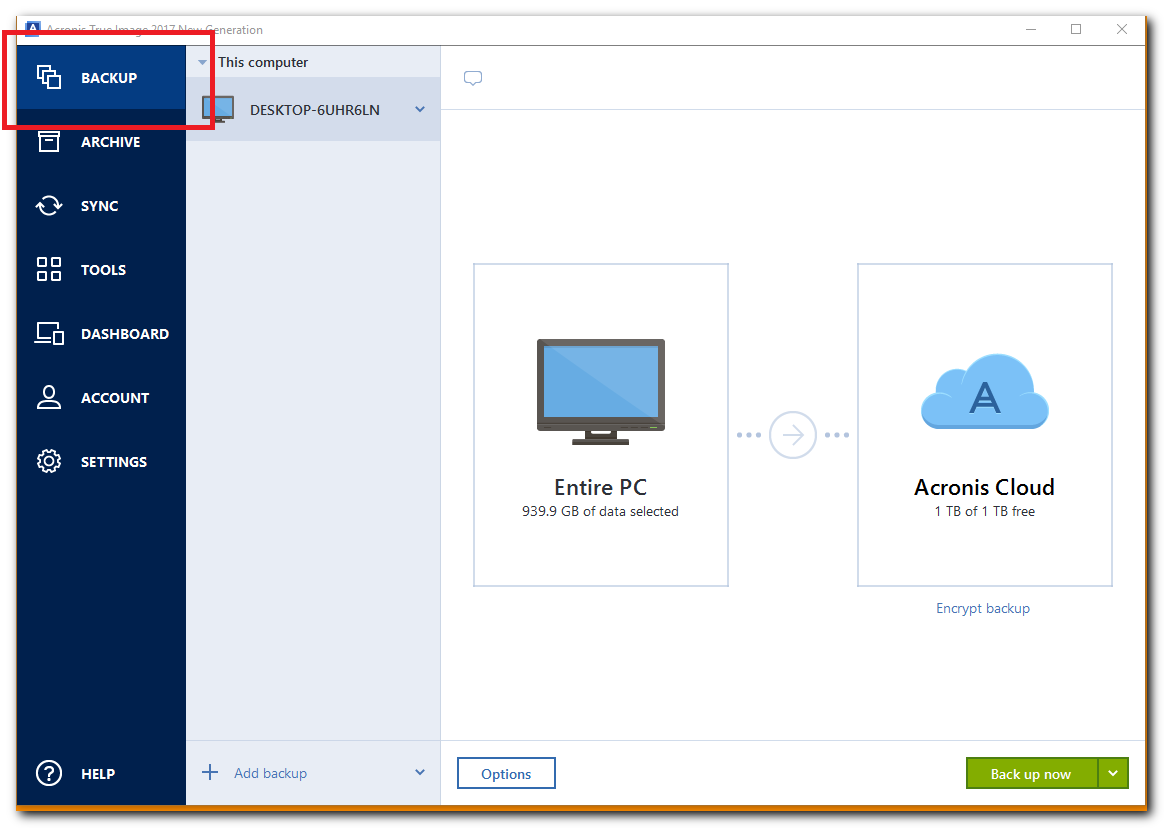Open the Back up now dropdown arrow
The height and width of the screenshot is (828, 1164).
[1114, 773]
